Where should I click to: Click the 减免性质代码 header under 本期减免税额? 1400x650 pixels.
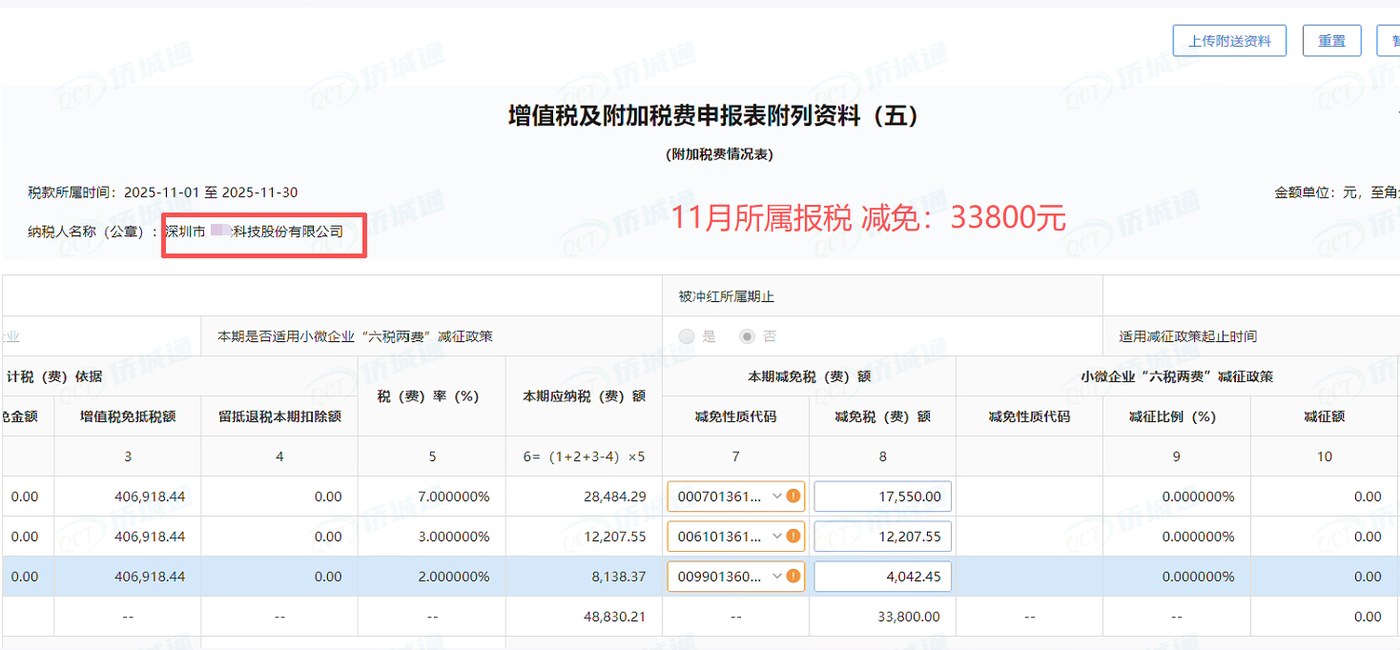coord(735,416)
